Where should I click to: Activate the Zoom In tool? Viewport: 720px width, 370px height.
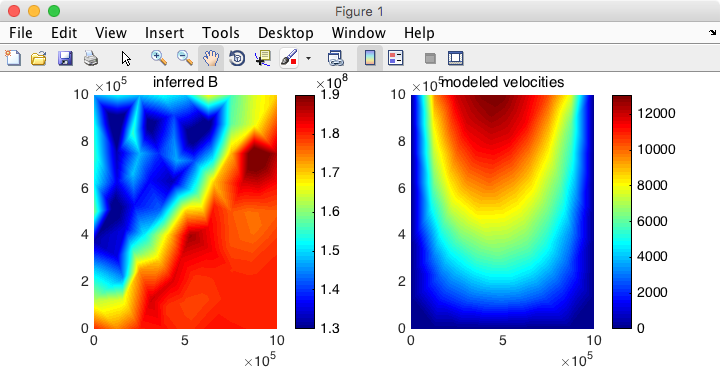pos(158,58)
